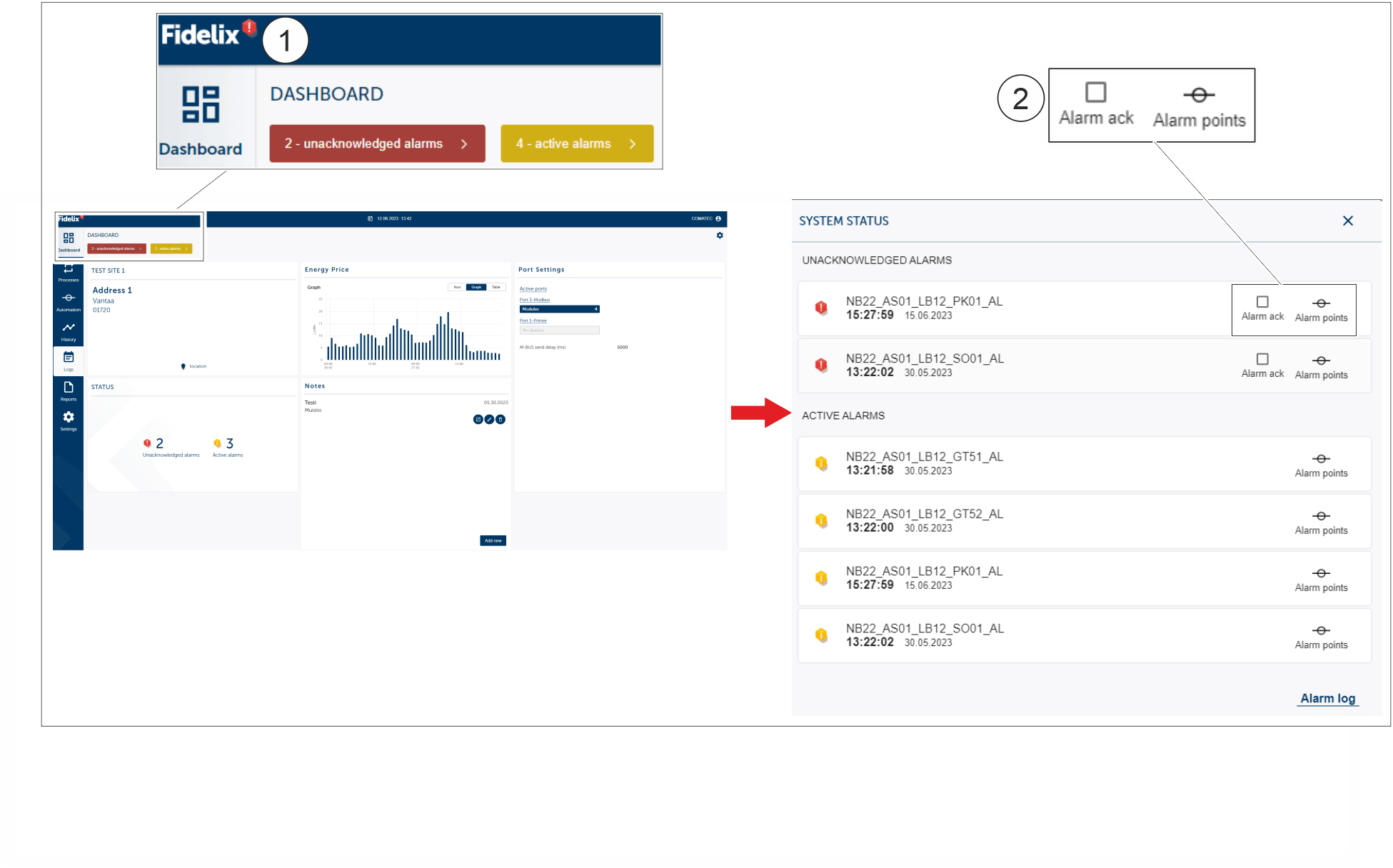Open Alarm points for active LB12_PK01_AL alarm
This screenshot has height=868, width=1393.
click(1321, 580)
